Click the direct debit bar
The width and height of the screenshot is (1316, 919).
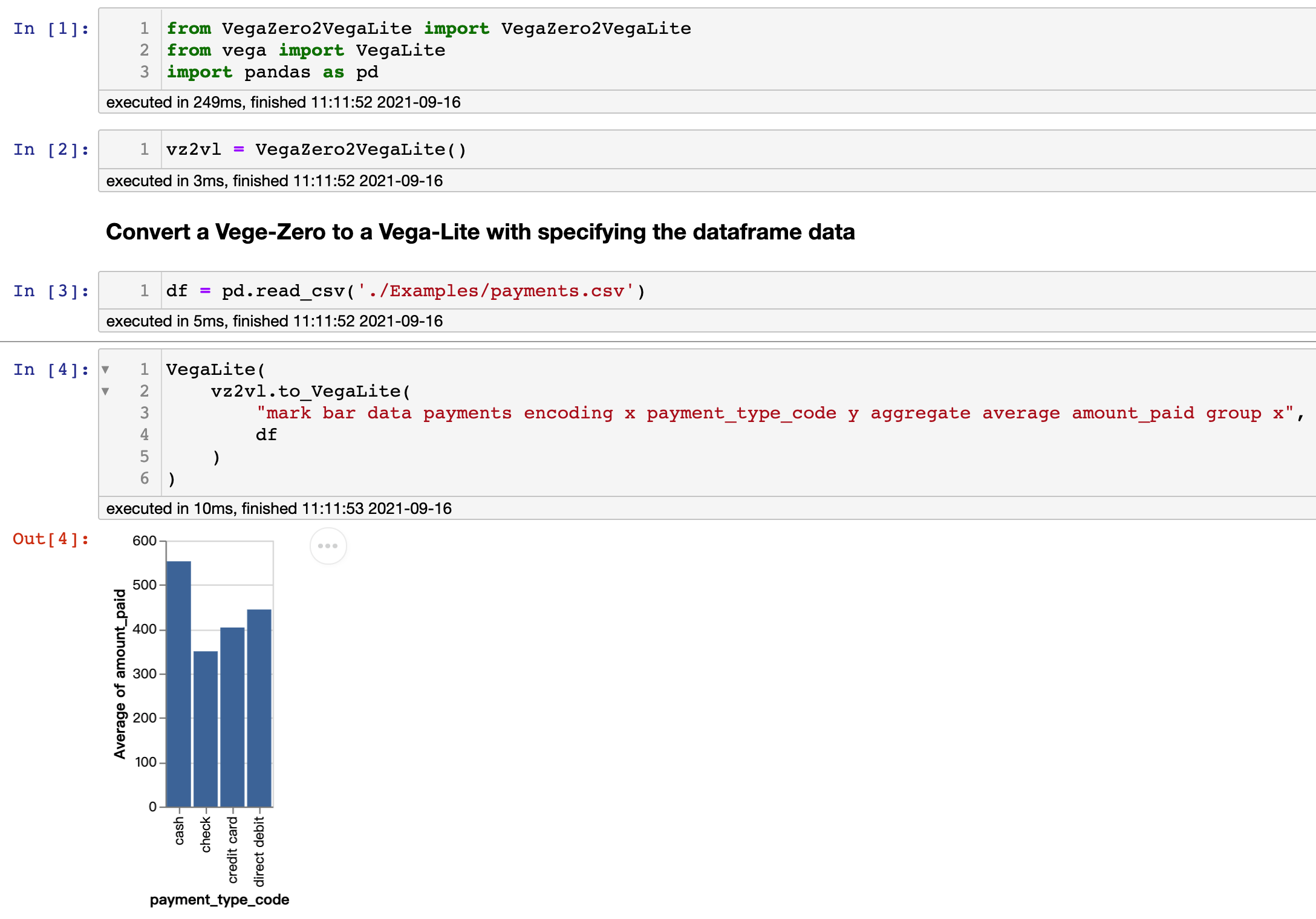pyautogui.click(x=259, y=707)
